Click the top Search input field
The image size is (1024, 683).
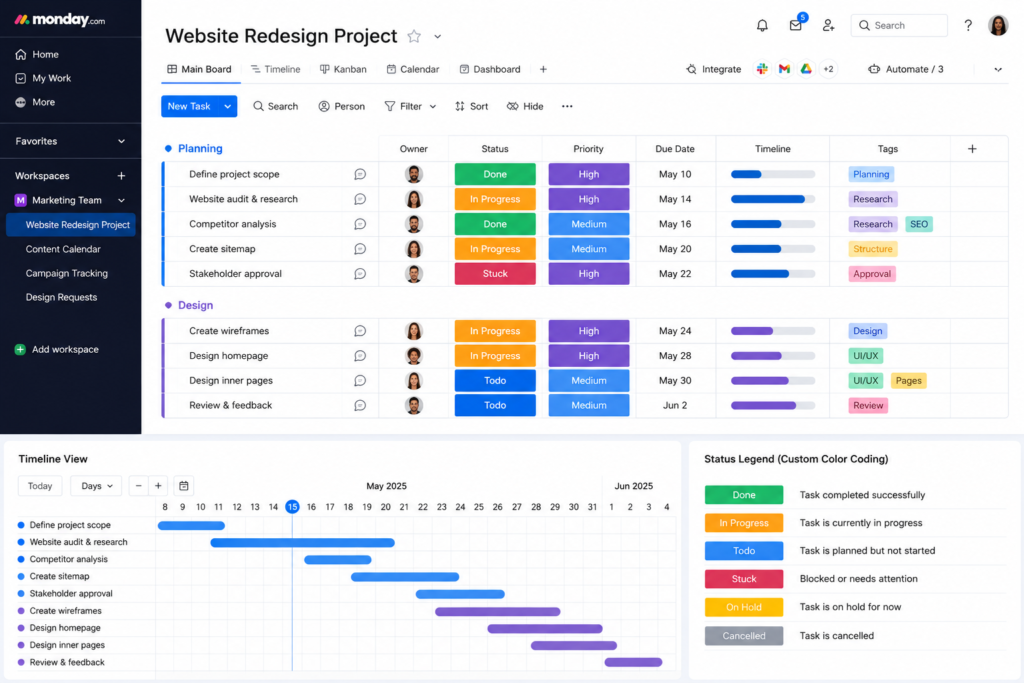coord(899,25)
